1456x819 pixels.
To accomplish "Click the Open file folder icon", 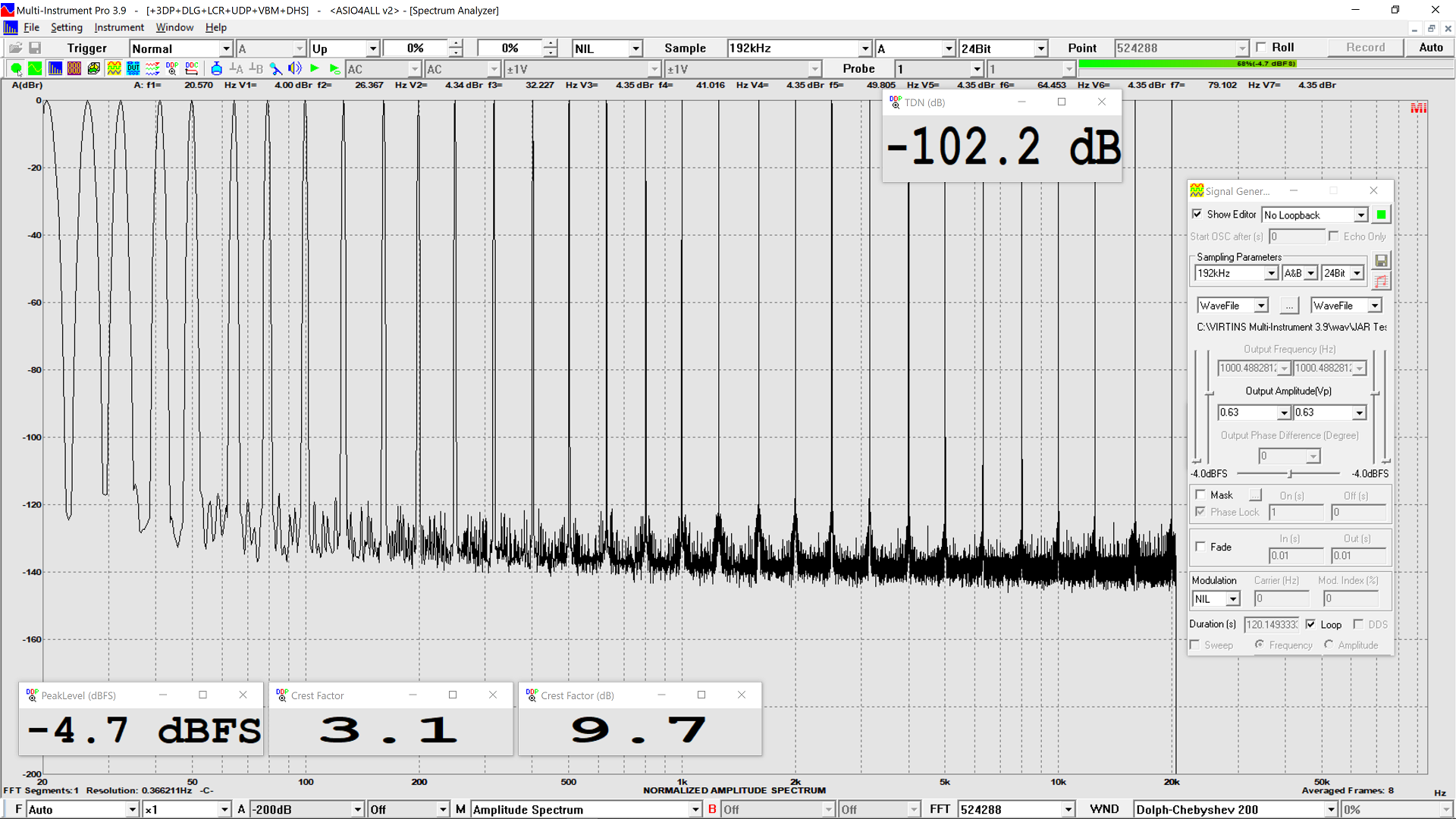I will 15,48.
